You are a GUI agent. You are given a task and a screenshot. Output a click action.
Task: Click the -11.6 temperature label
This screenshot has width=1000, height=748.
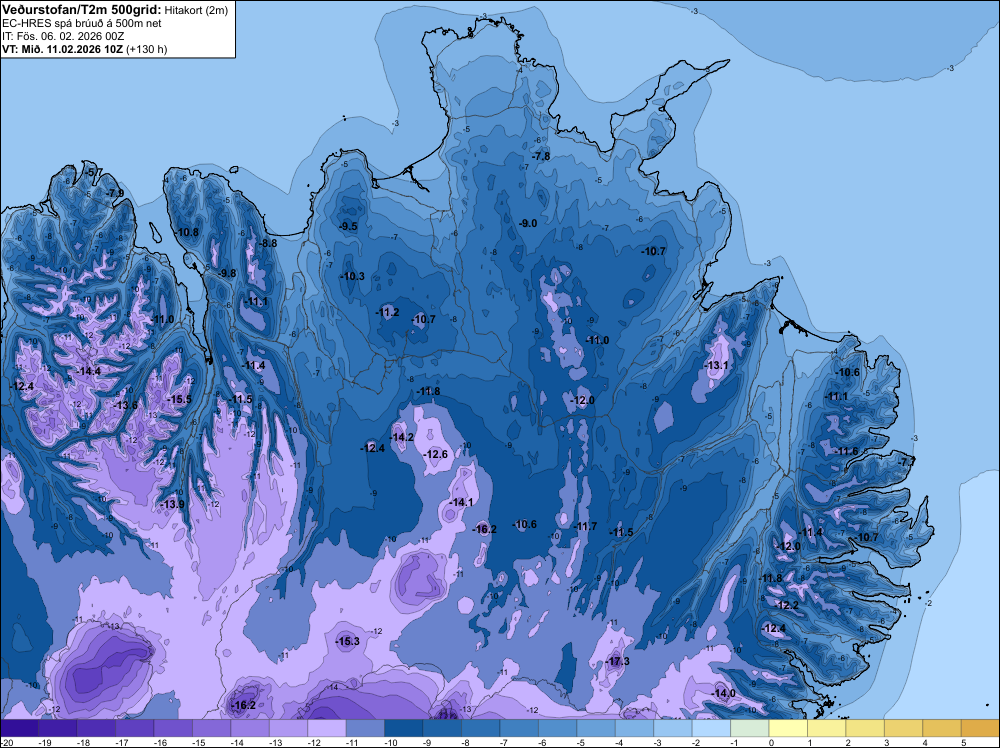tap(848, 451)
